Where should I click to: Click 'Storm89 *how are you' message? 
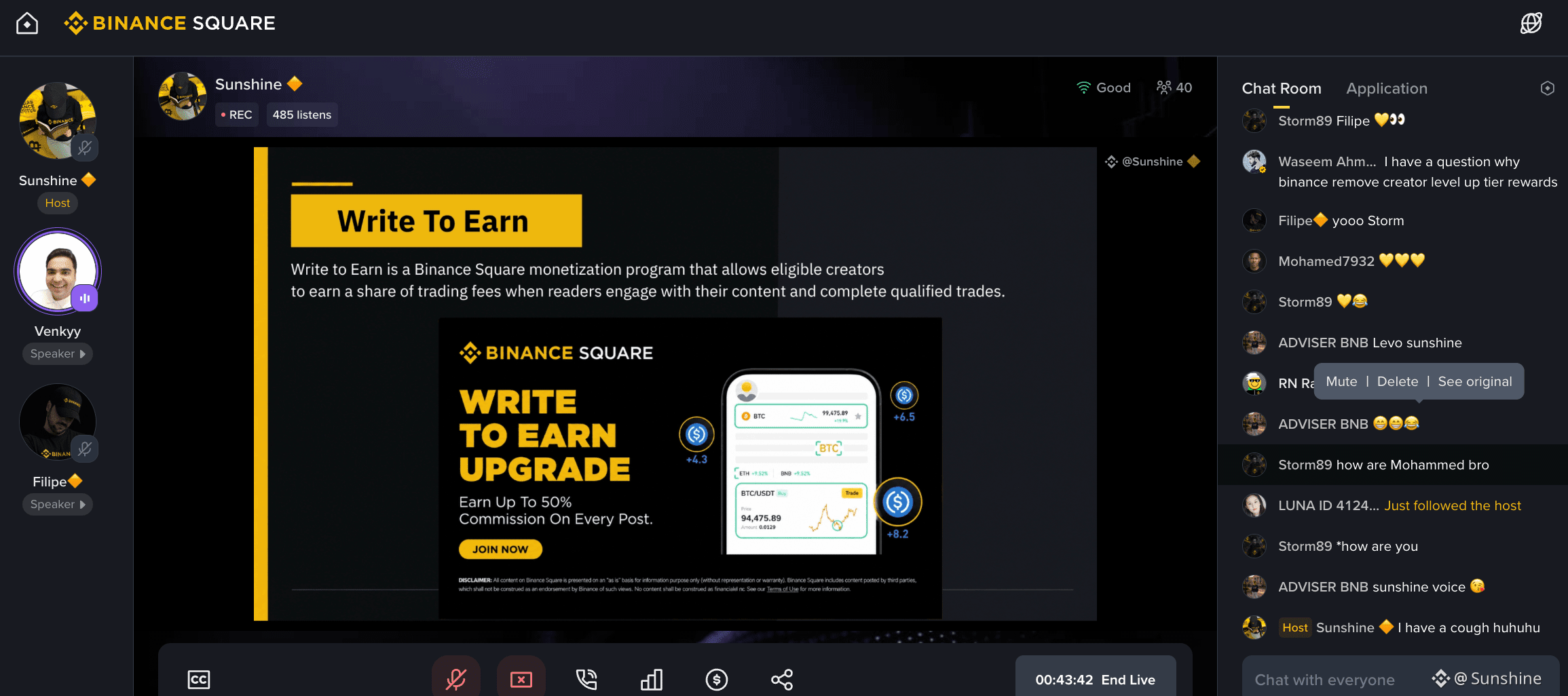click(x=1348, y=546)
